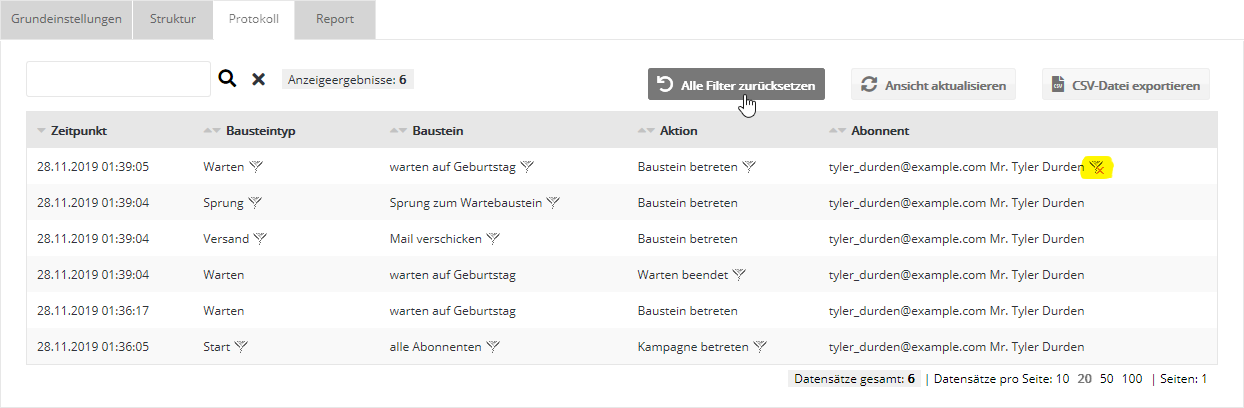Click the magnifier search icon
1244x408 pixels.
point(228,79)
